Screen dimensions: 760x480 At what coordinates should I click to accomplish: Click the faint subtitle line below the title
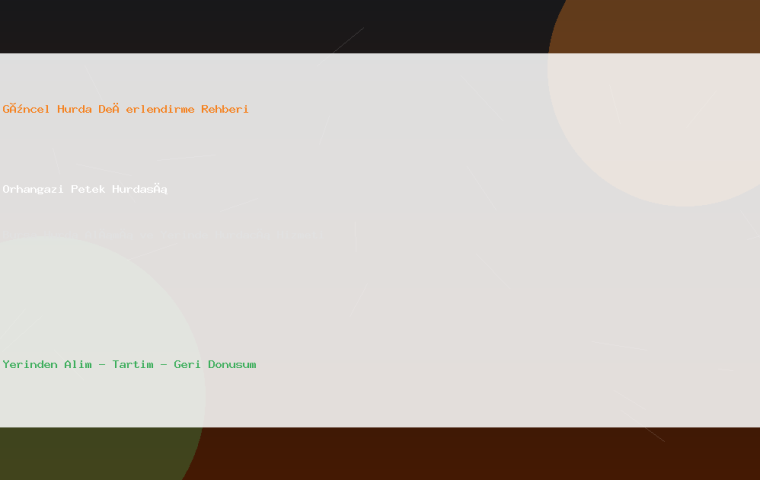pos(163,235)
